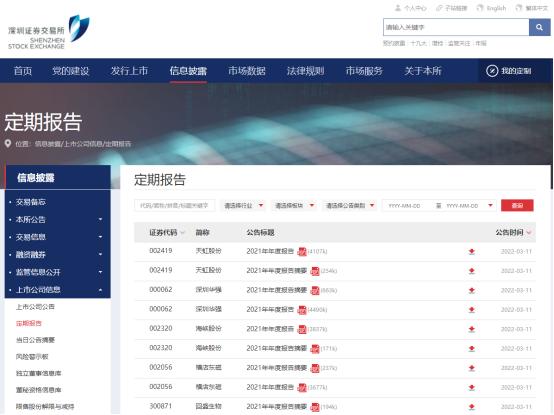Open 我的定制 compass icon in navigation bar
This screenshot has width=554, height=415.
pos(492,71)
